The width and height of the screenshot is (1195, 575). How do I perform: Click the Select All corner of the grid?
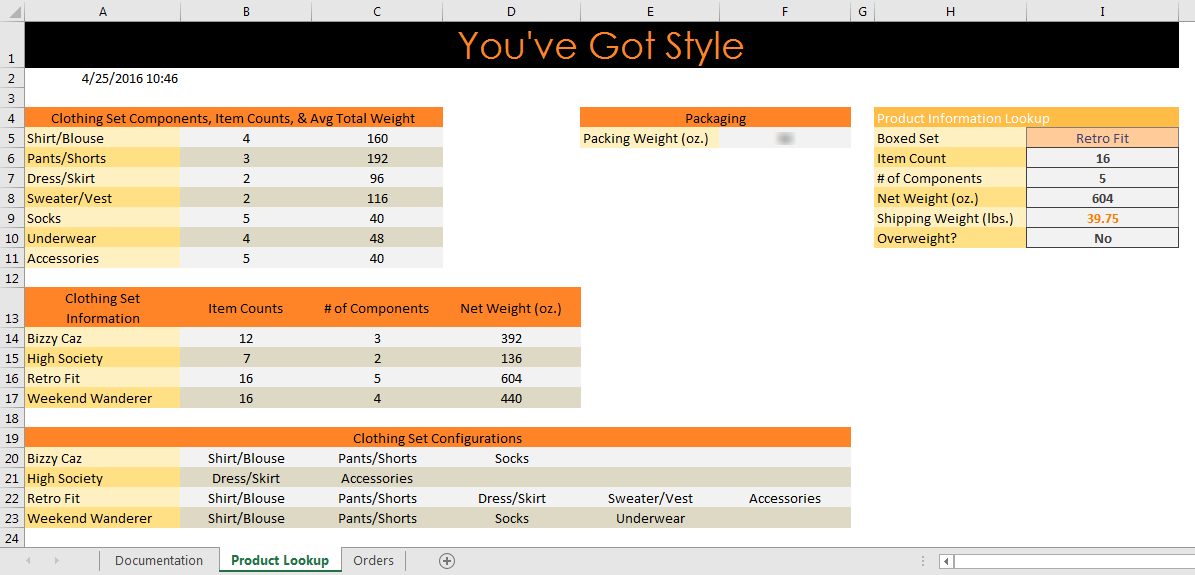click(12, 11)
